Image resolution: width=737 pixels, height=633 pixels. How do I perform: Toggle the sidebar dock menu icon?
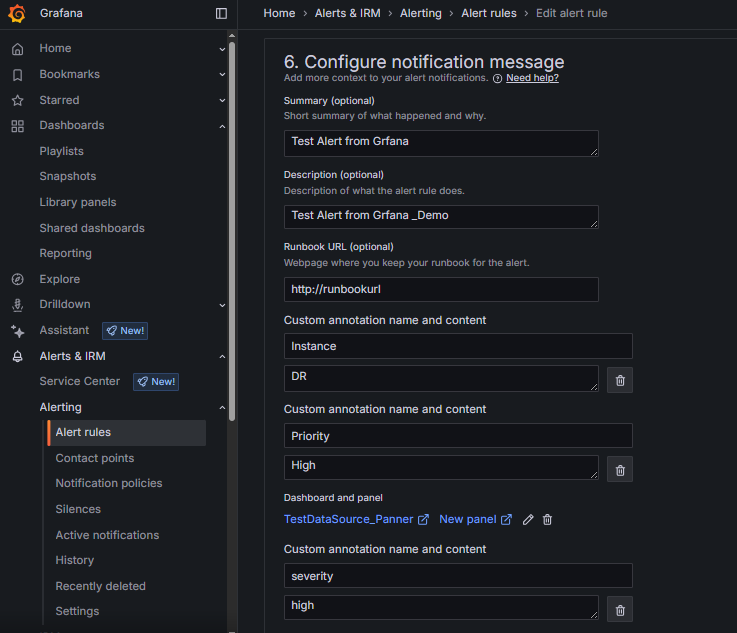coord(221,14)
